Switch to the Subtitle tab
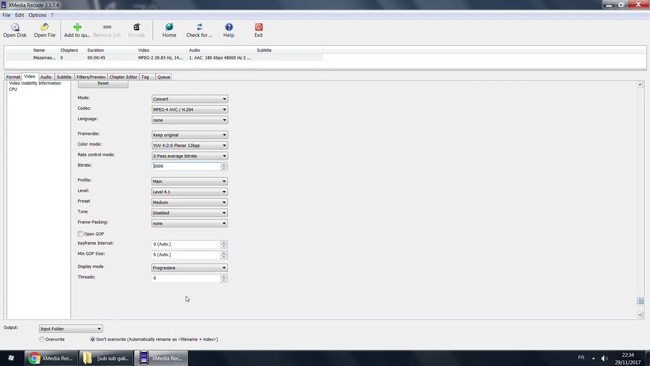The image size is (650, 366). pos(64,77)
